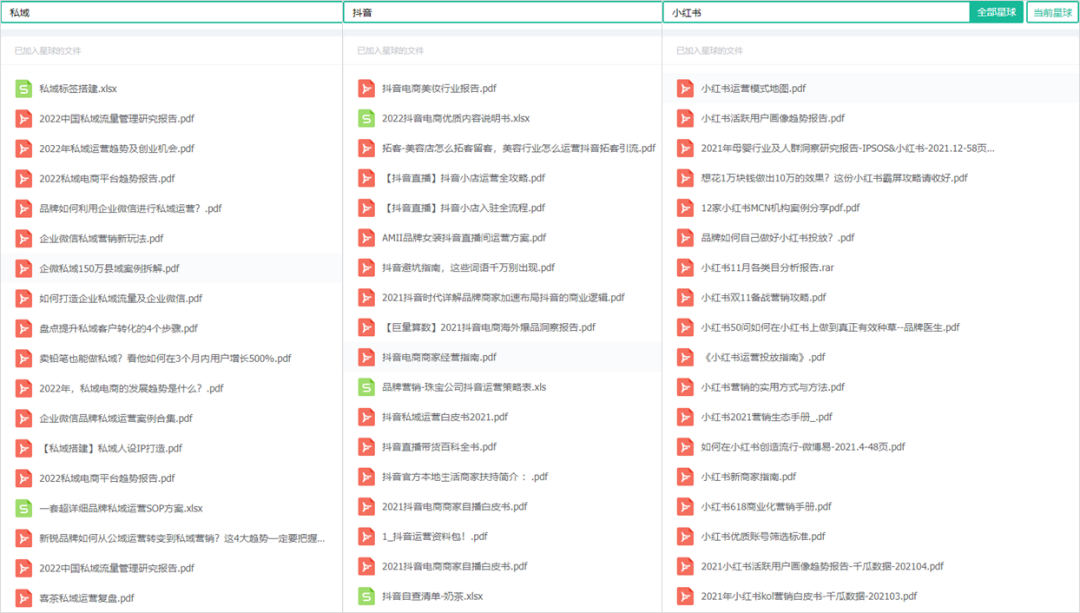
Task: Click PDF icon for 小红书618商业化营销手册.pdf
Action: [x=685, y=507]
